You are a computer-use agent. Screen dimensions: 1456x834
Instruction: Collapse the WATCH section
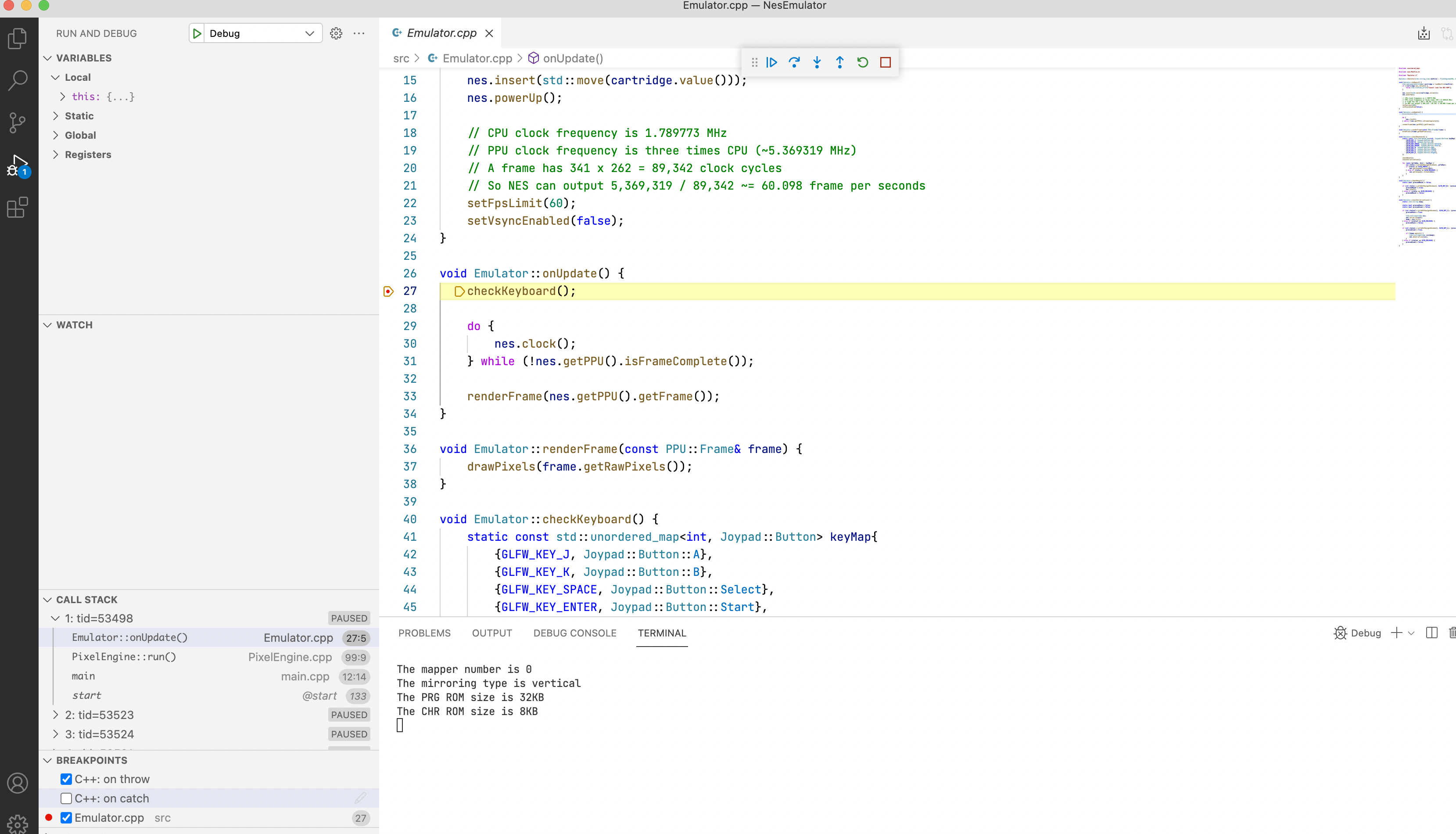coord(47,325)
